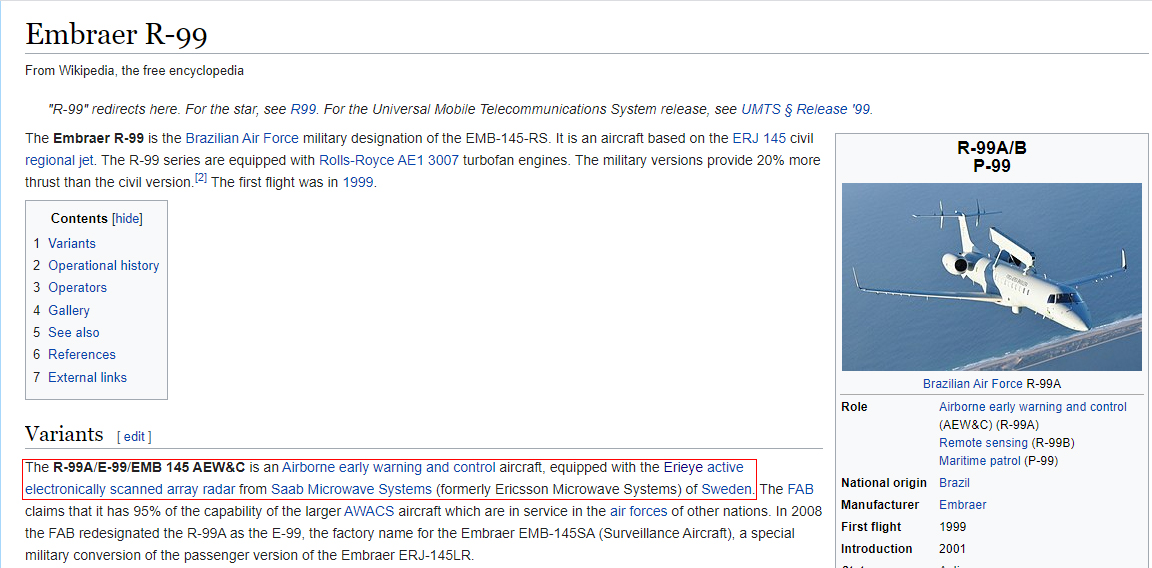Select the infobox heading R-99A/B P-99
The image size is (1152, 568).
coord(992,157)
